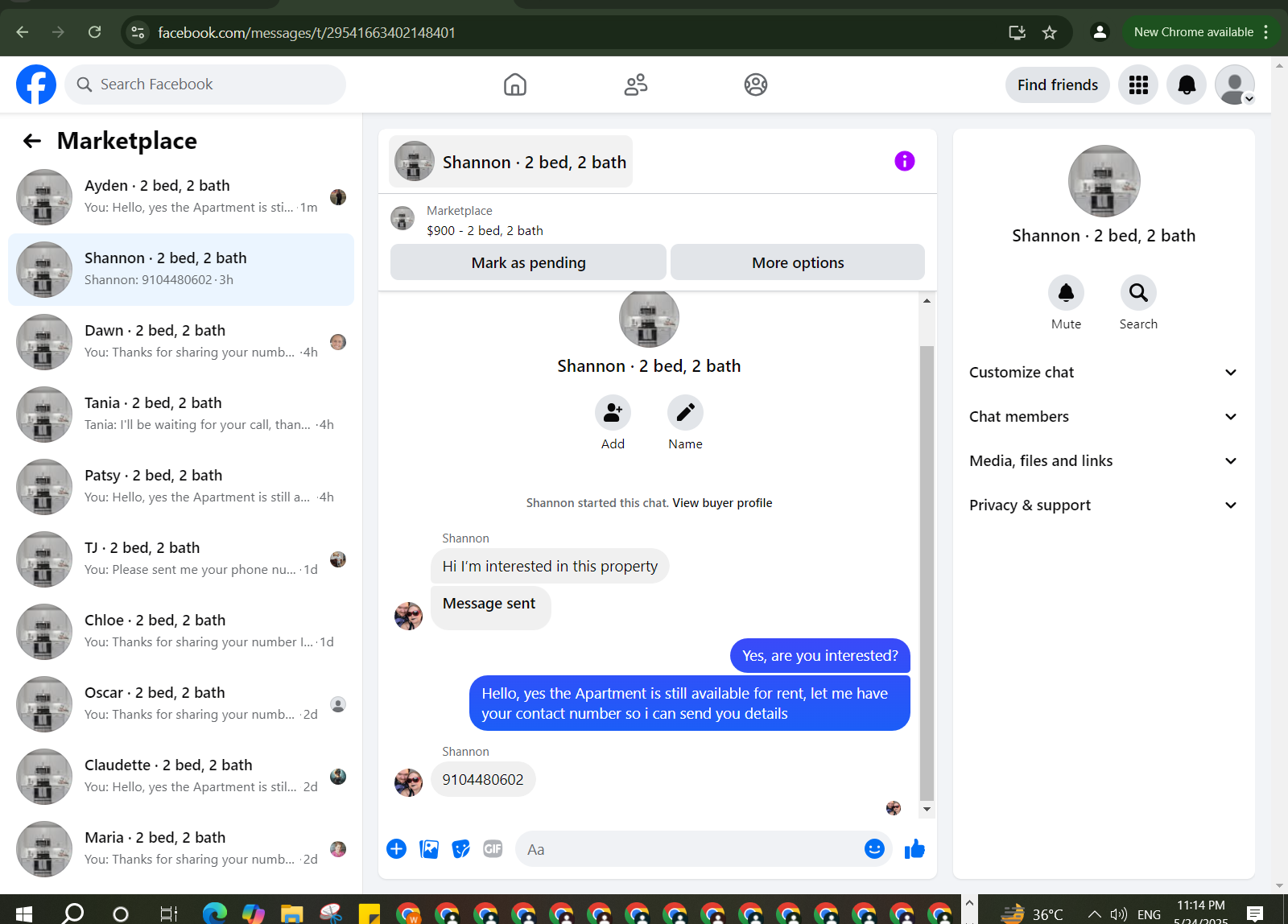Show hidden system tray icons
The width and height of the screenshot is (1288, 924).
(x=1094, y=914)
